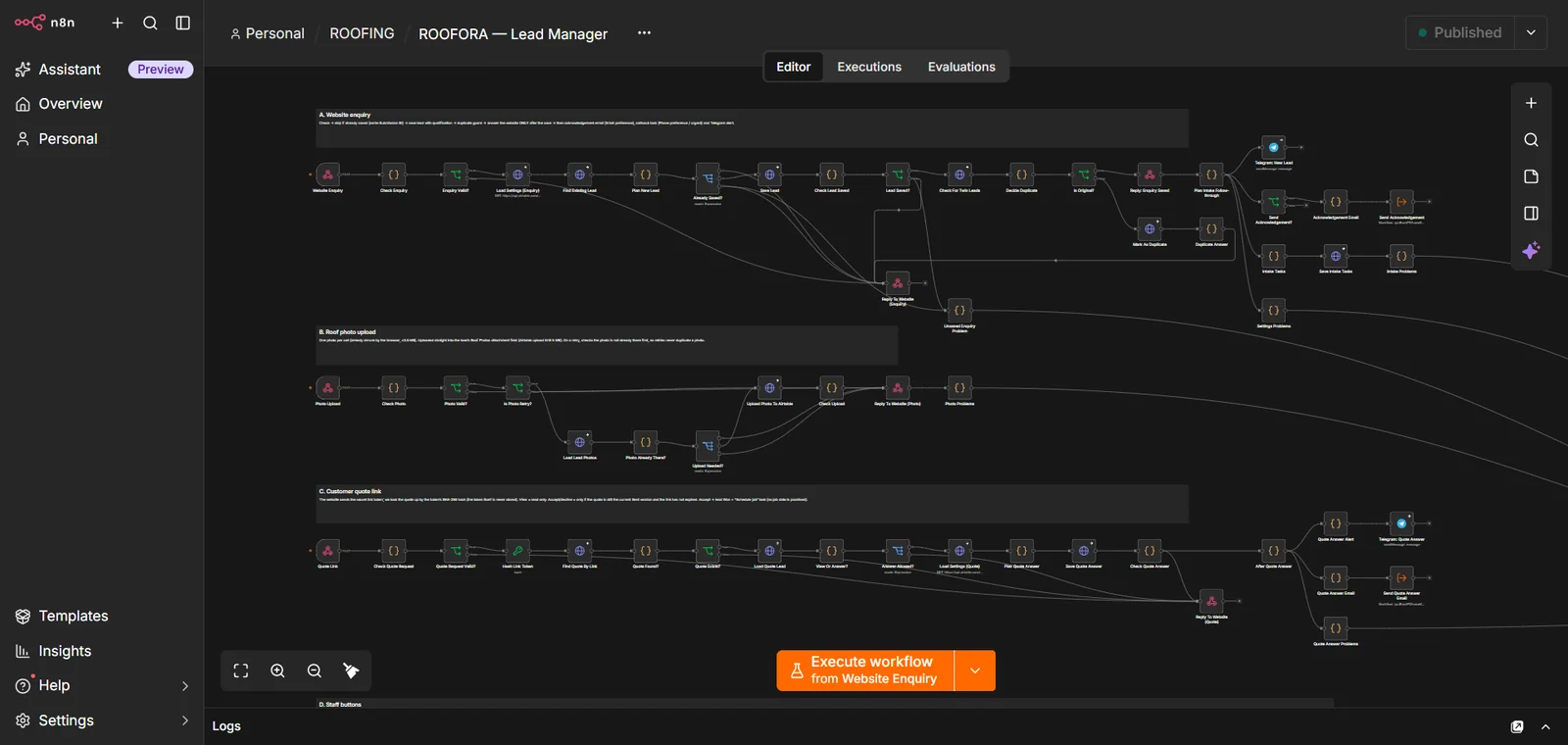Select the Hash Link Token node
Viewport: 1568px width, 745px height.
pyautogui.click(x=517, y=551)
